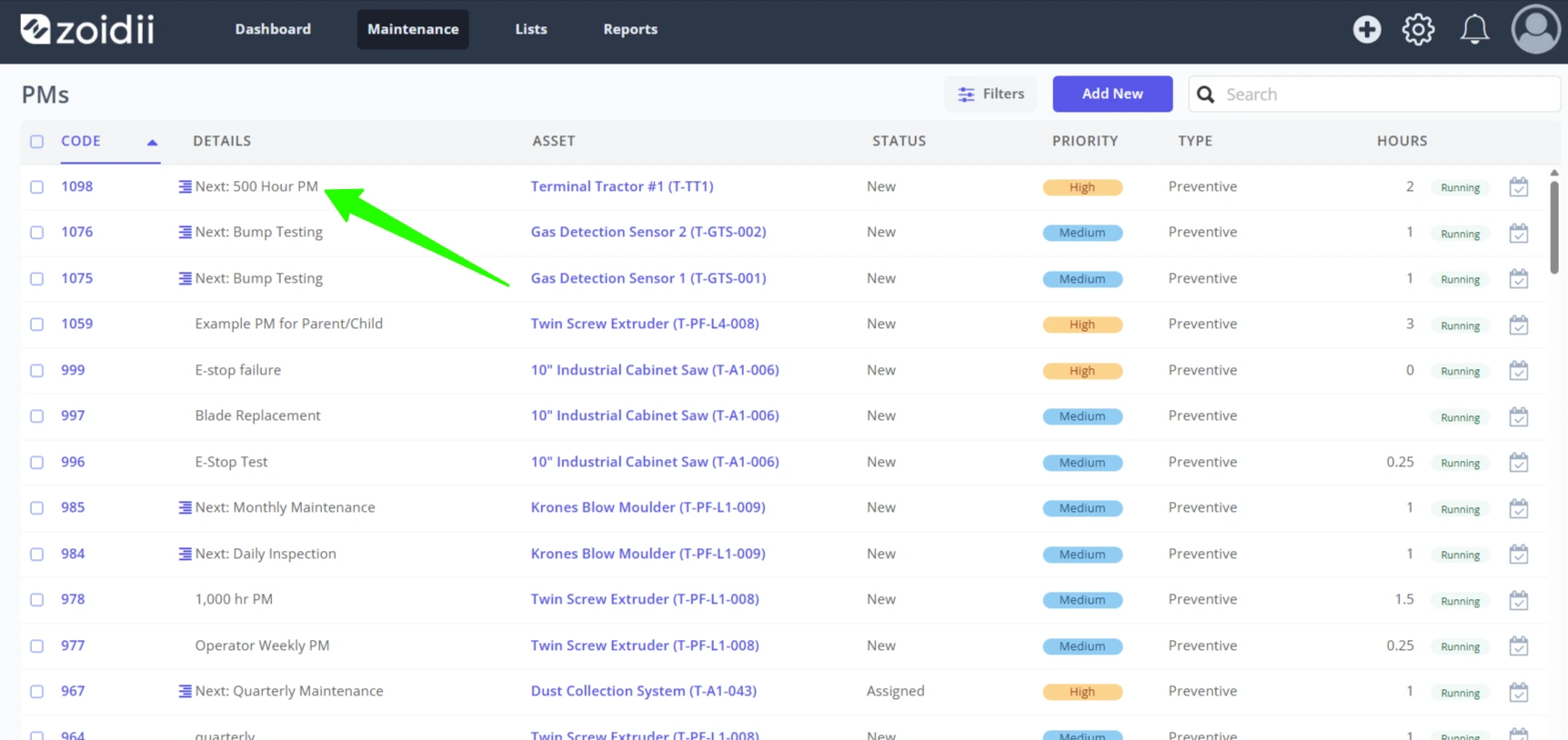Open calendar icon for PM 984

[x=1518, y=555]
